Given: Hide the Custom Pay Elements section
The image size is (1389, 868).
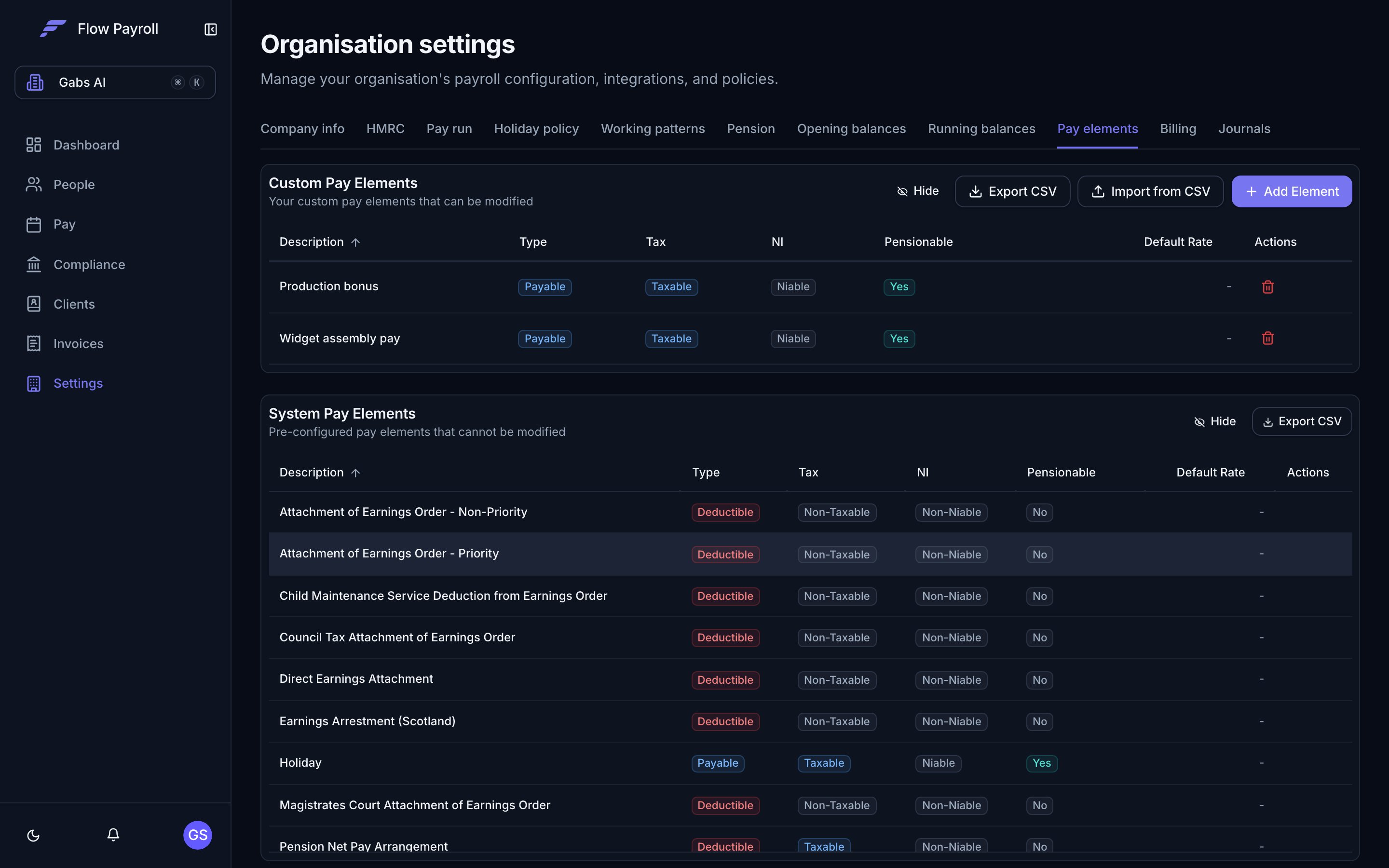Looking at the screenshot, I should click(x=917, y=191).
